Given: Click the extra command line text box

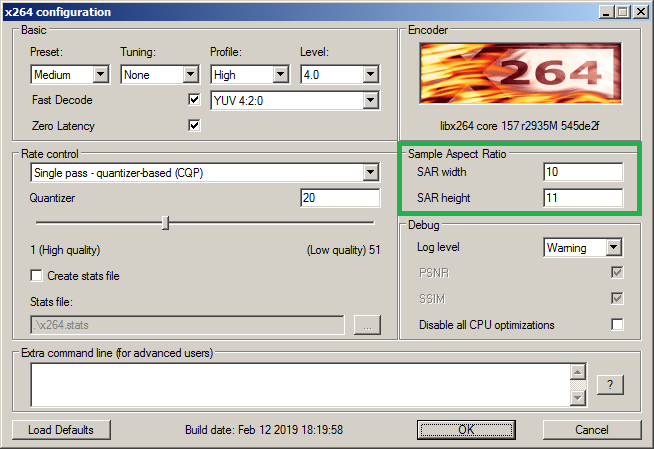Looking at the screenshot, I should [300, 385].
